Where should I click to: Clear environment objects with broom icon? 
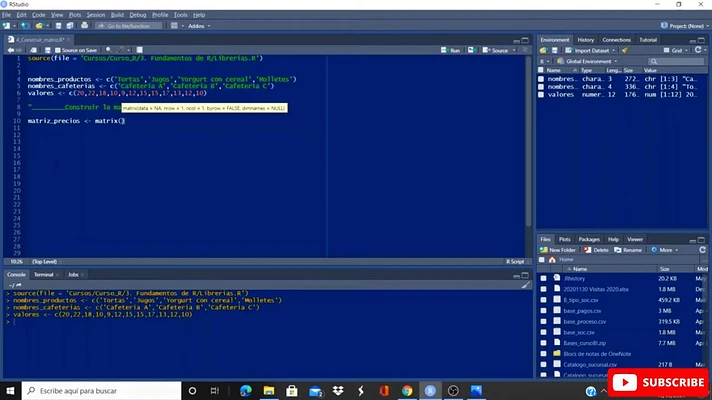[625, 50]
